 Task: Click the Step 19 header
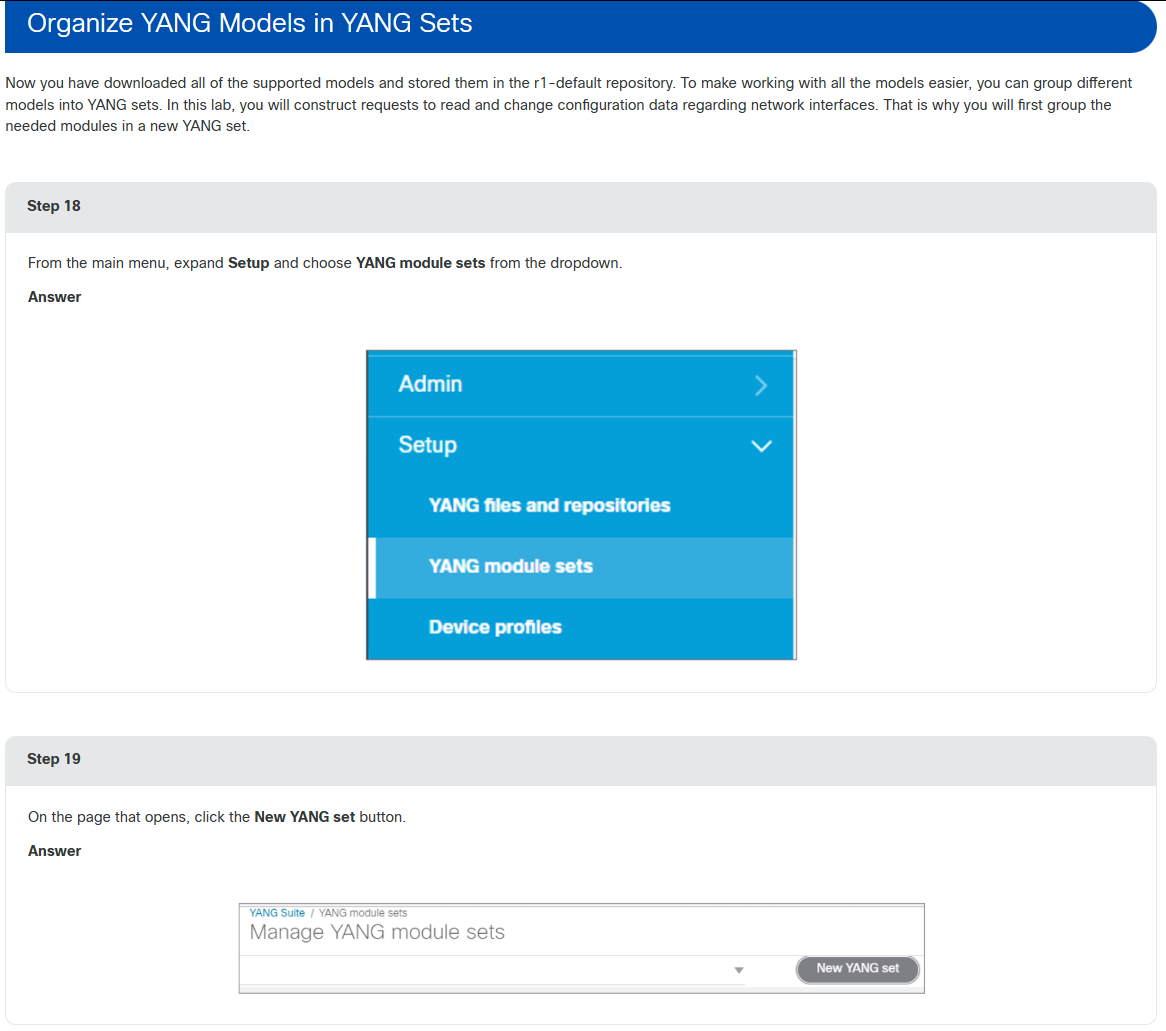pos(581,760)
